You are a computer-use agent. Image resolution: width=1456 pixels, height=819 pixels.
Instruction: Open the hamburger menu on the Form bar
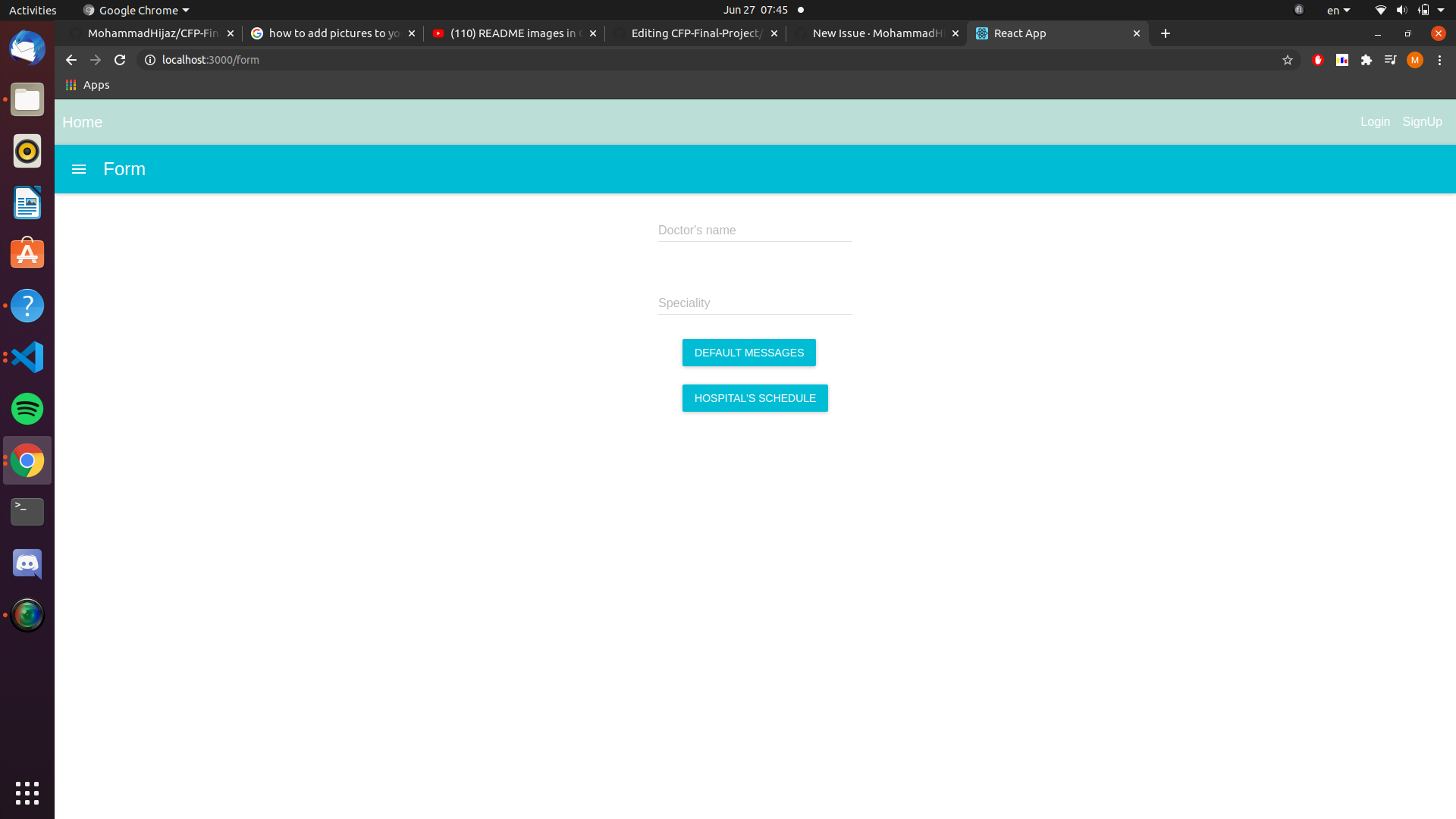[x=79, y=169]
